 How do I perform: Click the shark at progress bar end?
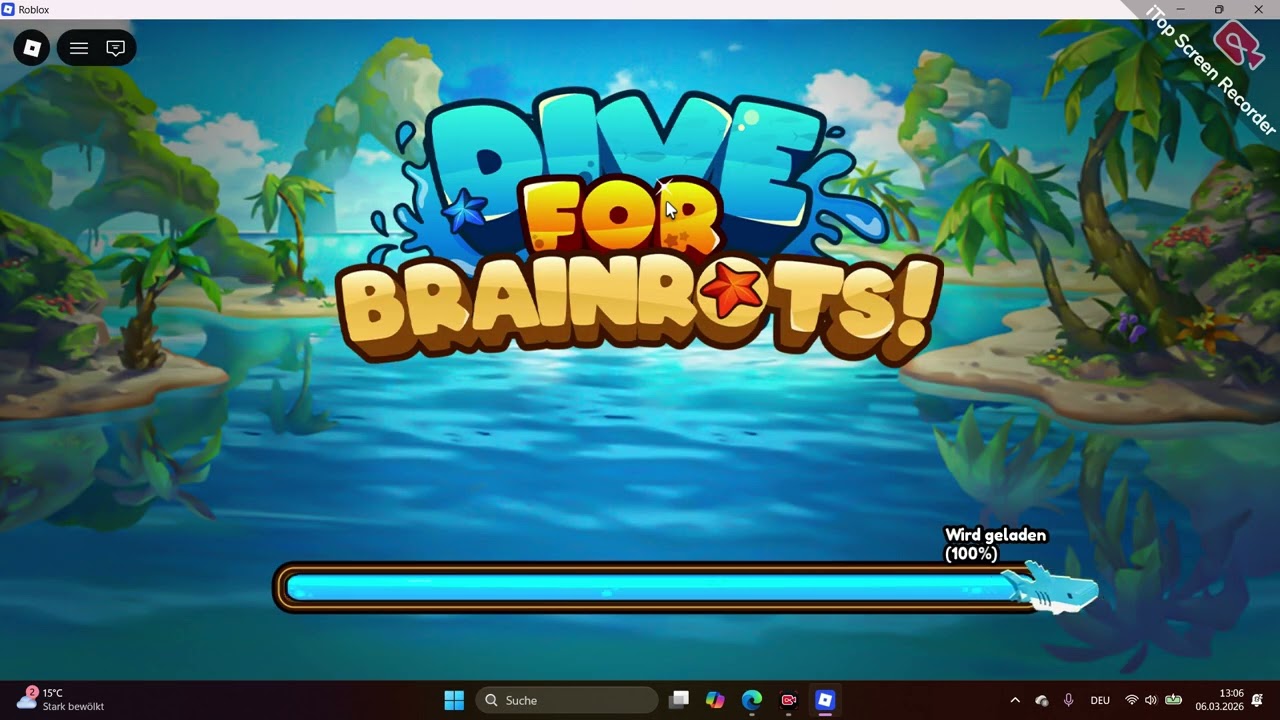coord(1052,587)
